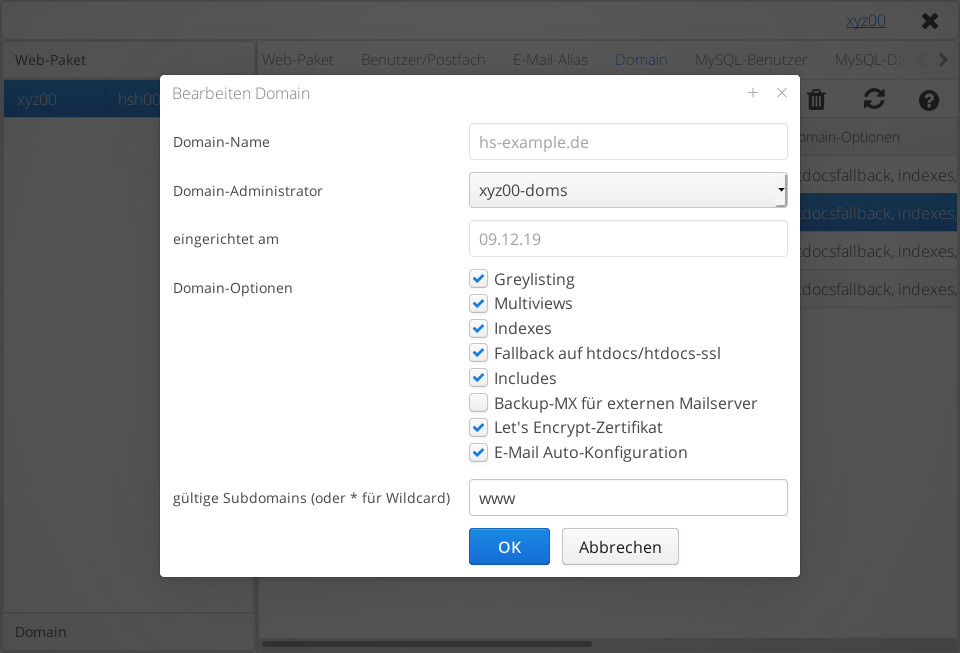This screenshot has height=653, width=960.
Task: Click the Abbrechen button
Action: pyautogui.click(x=620, y=547)
